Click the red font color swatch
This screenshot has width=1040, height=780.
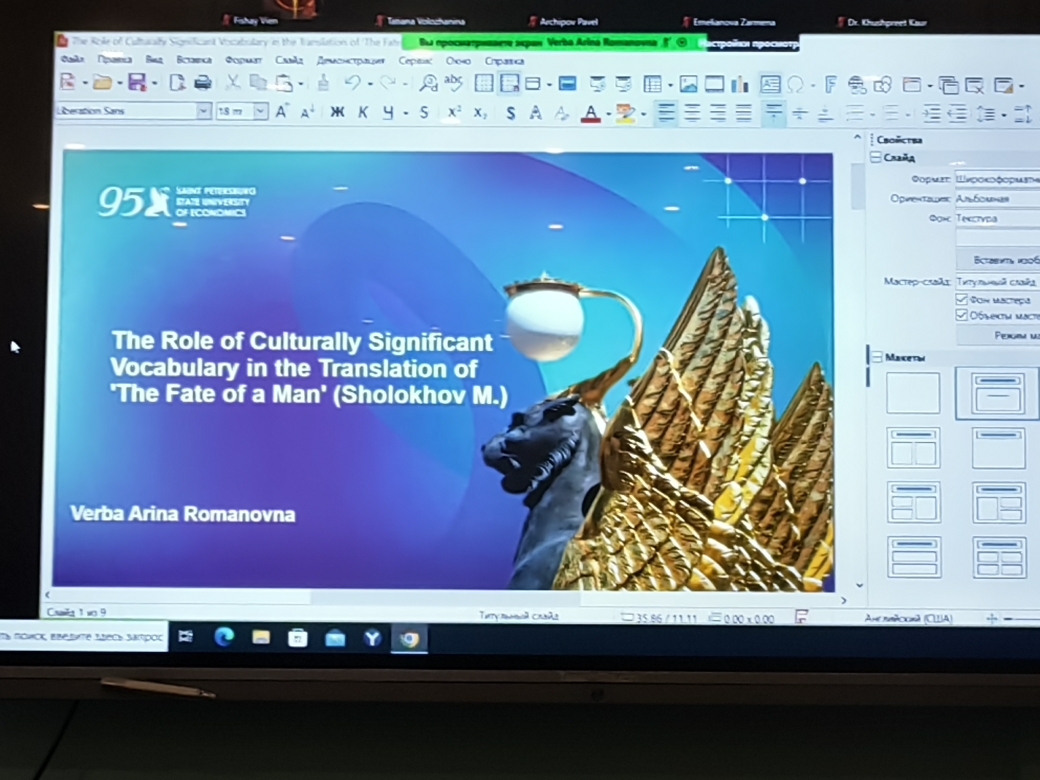591,114
